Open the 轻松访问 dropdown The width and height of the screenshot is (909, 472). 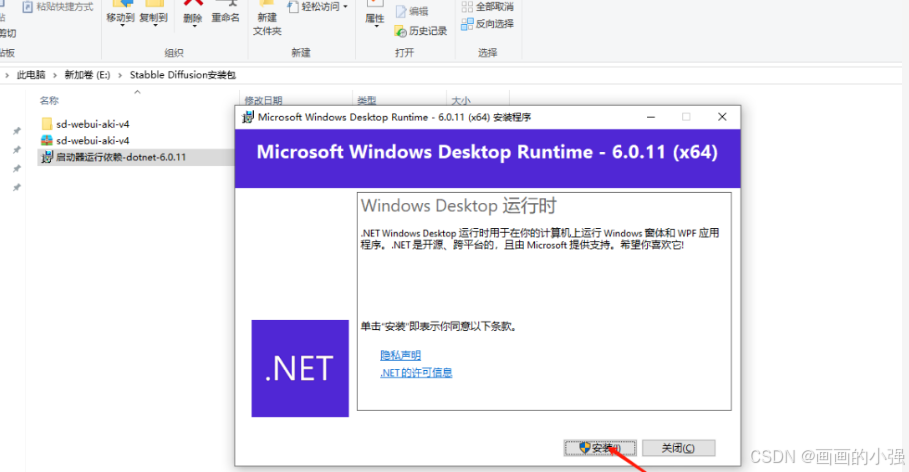tap(318, 7)
